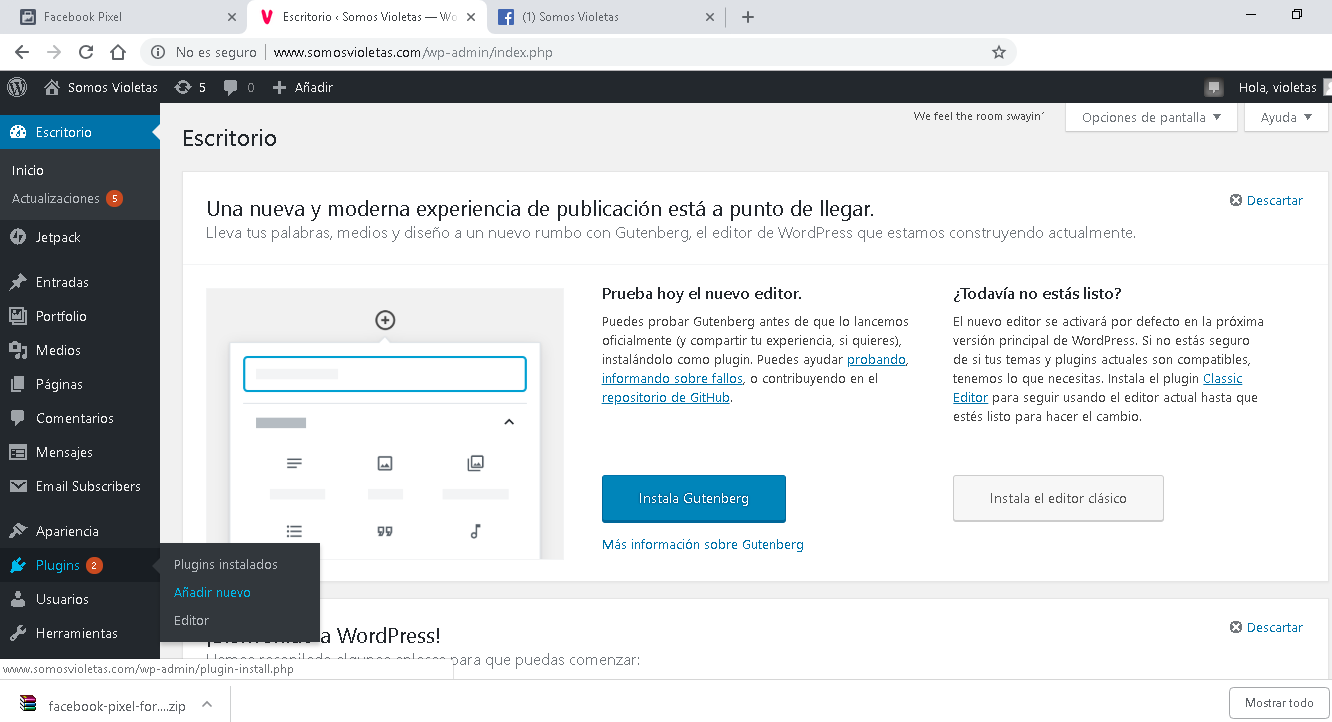The height and width of the screenshot is (722, 1332).
Task: Open Actualizaciones with 5 pending
Action: 66,198
